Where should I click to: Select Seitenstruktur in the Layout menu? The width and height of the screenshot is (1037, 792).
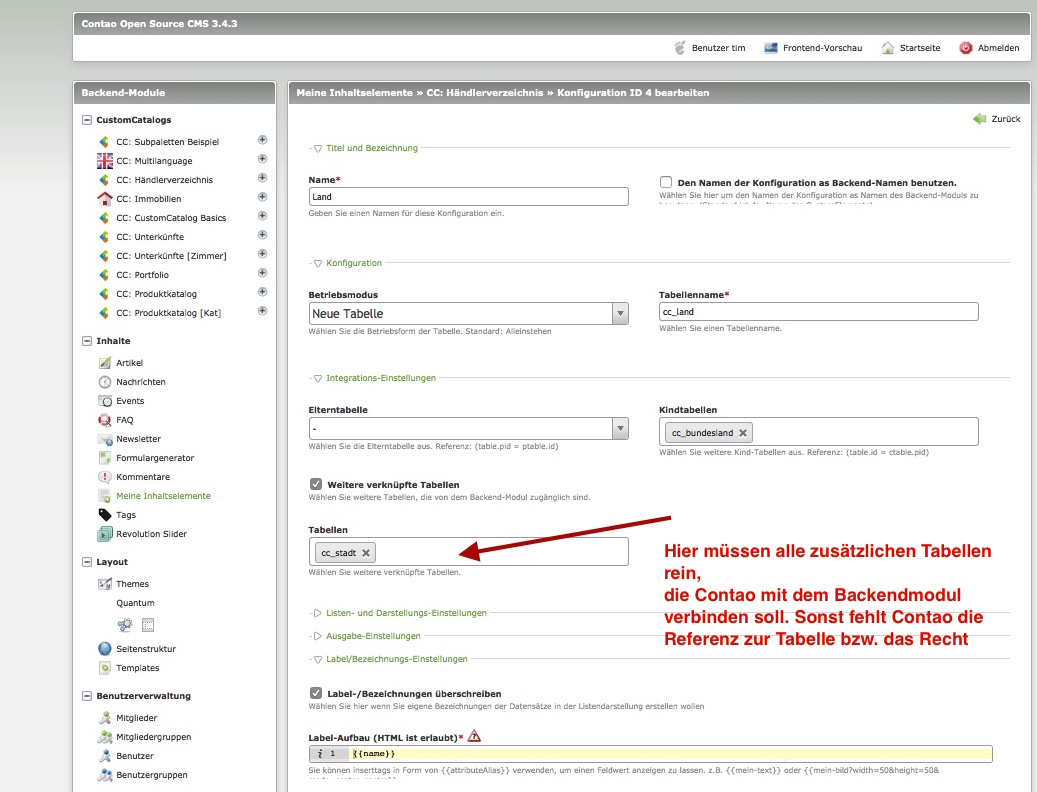click(145, 649)
